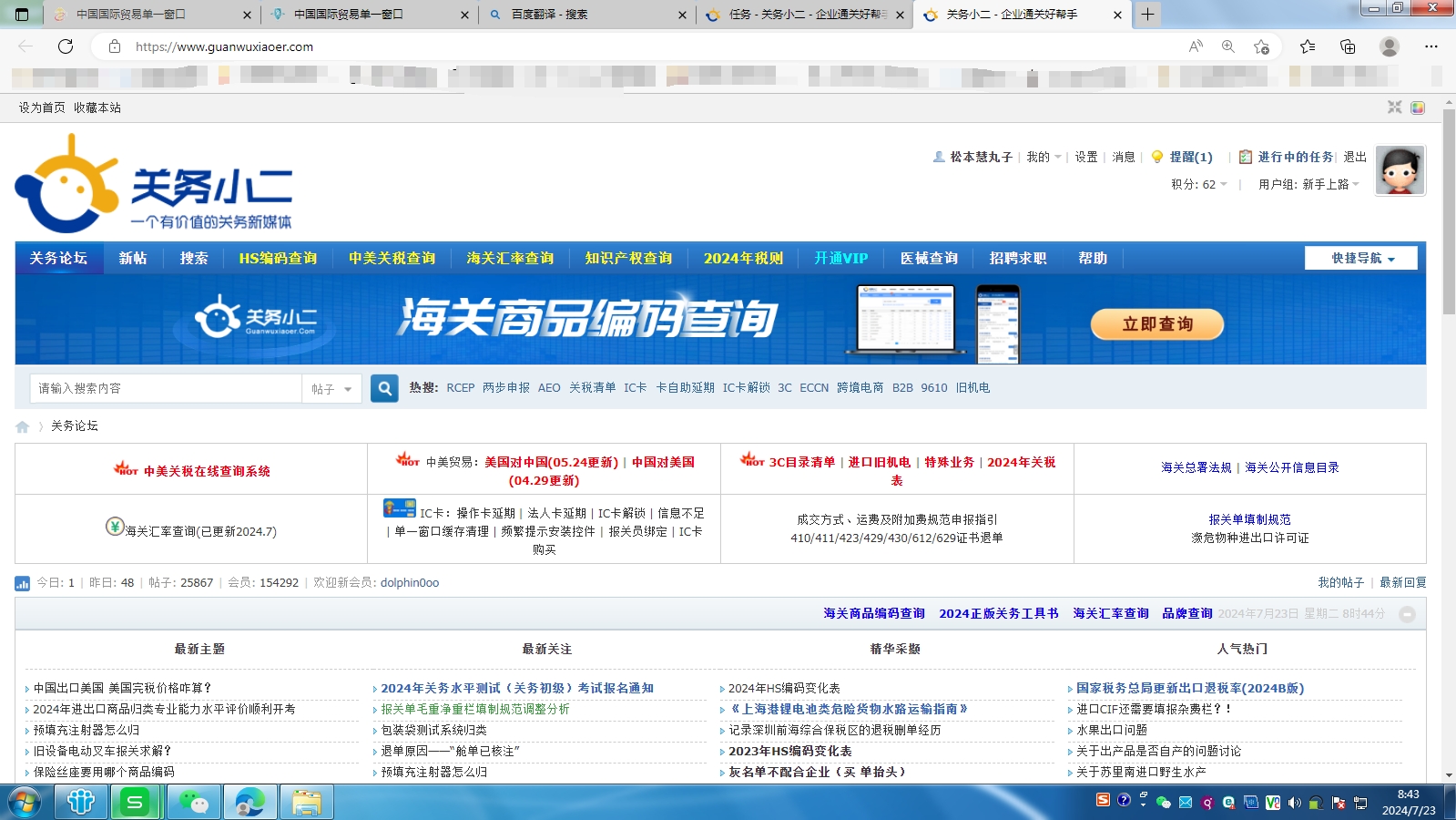
Task: Click the volume icon in system tray
Action: point(1294,803)
